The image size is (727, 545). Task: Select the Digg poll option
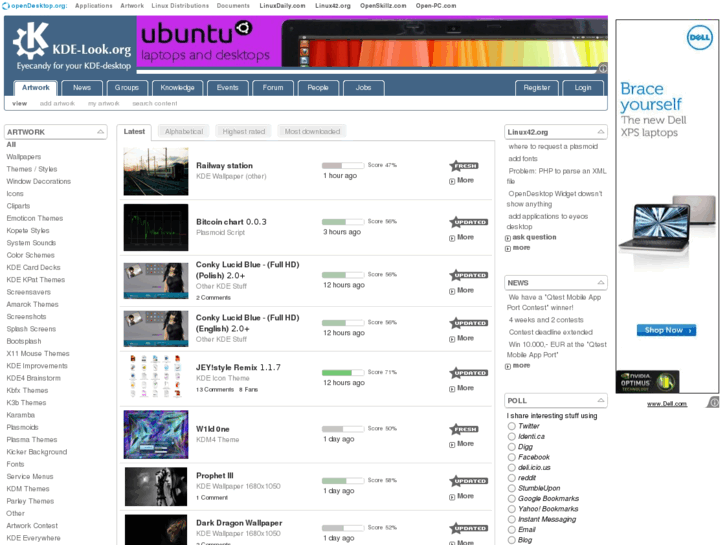click(511, 447)
